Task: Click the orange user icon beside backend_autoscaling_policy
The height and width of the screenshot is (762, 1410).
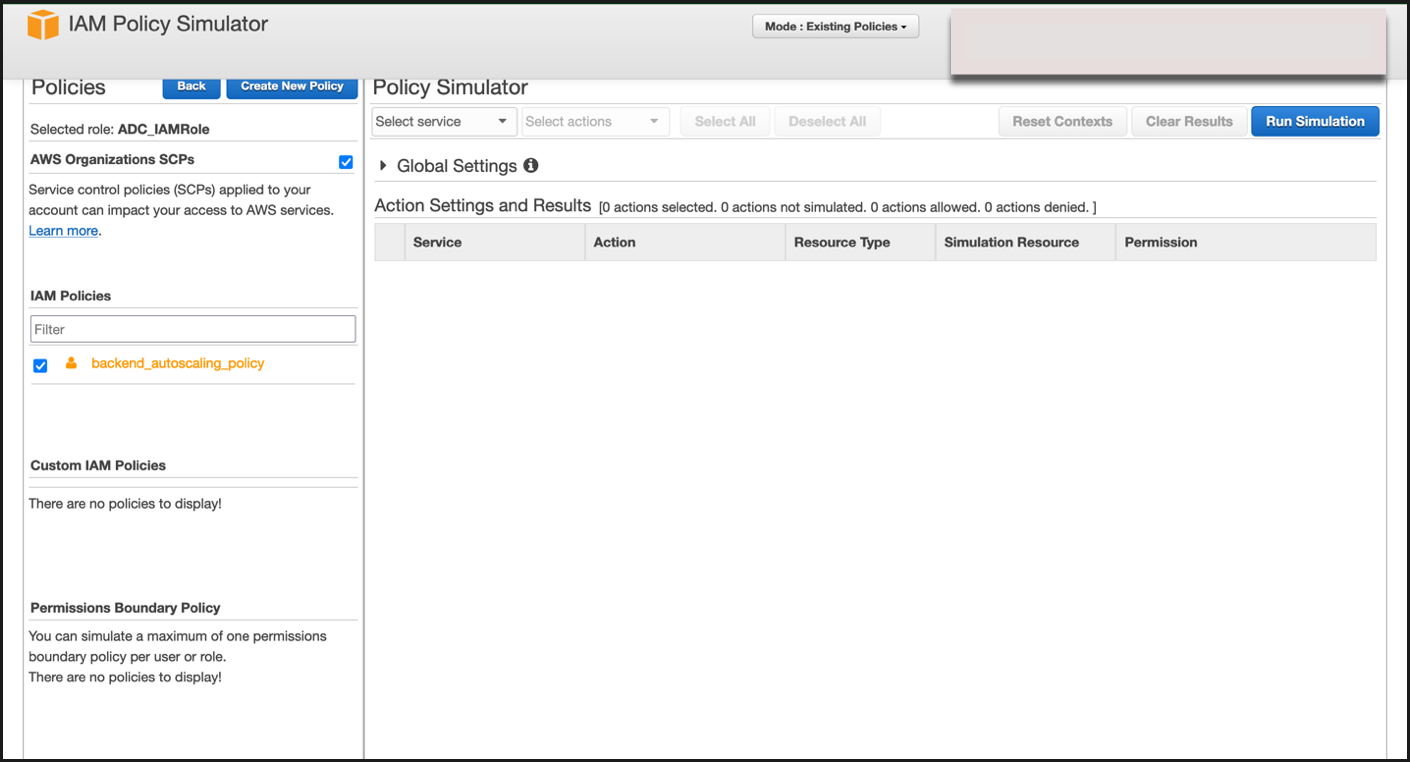Action: [x=71, y=363]
